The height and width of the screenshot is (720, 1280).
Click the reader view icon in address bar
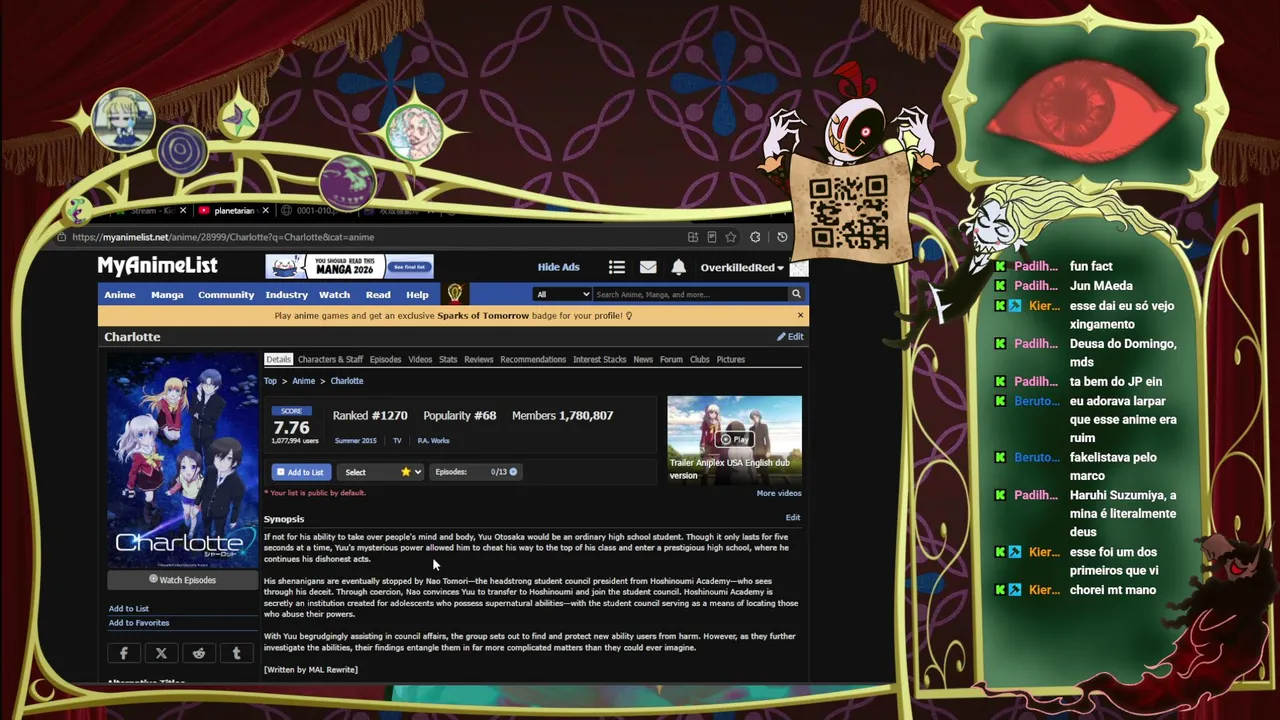[711, 237]
